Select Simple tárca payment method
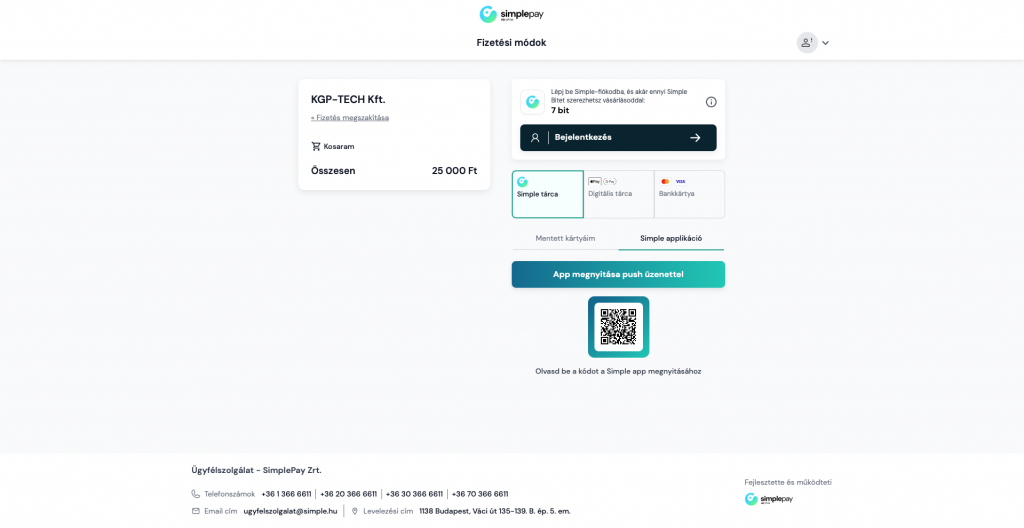Viewport: 1024px width, 528px height. tap(547, 194)
